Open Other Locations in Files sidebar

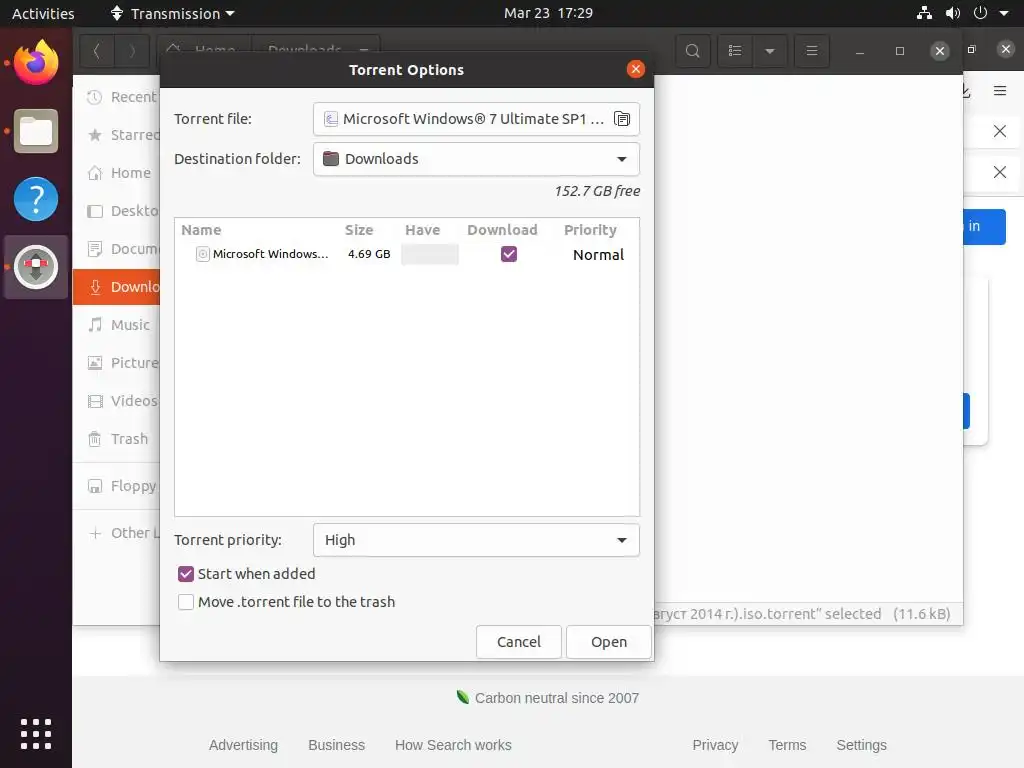pos(116,533)
